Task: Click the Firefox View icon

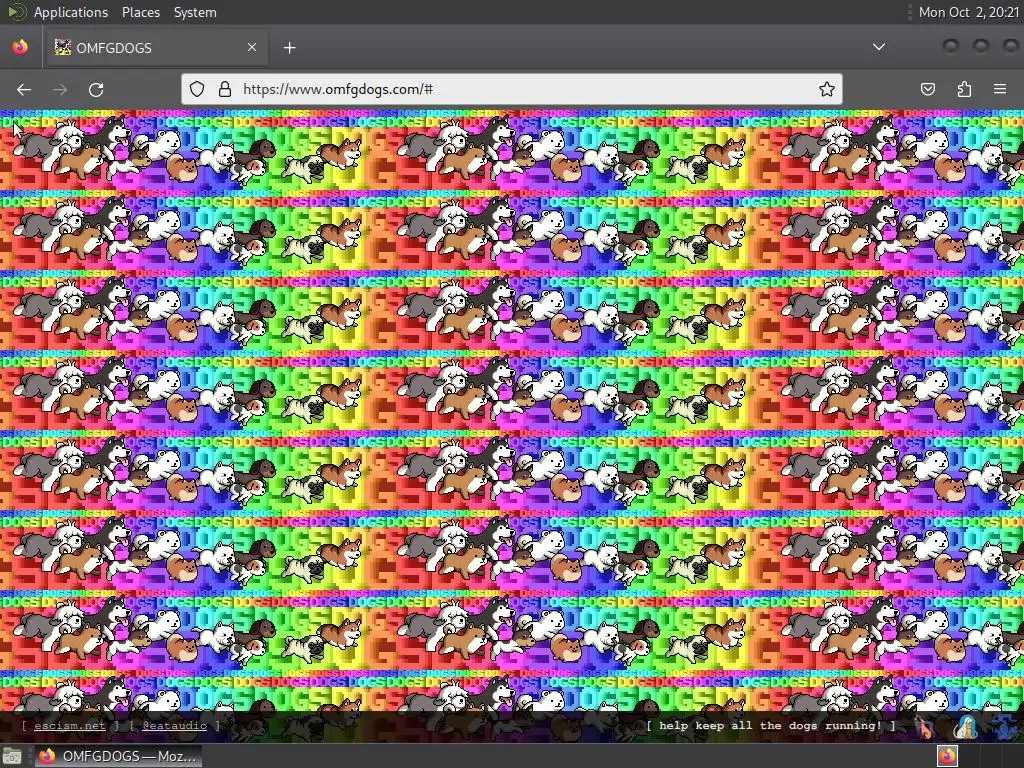Action: 20,47
